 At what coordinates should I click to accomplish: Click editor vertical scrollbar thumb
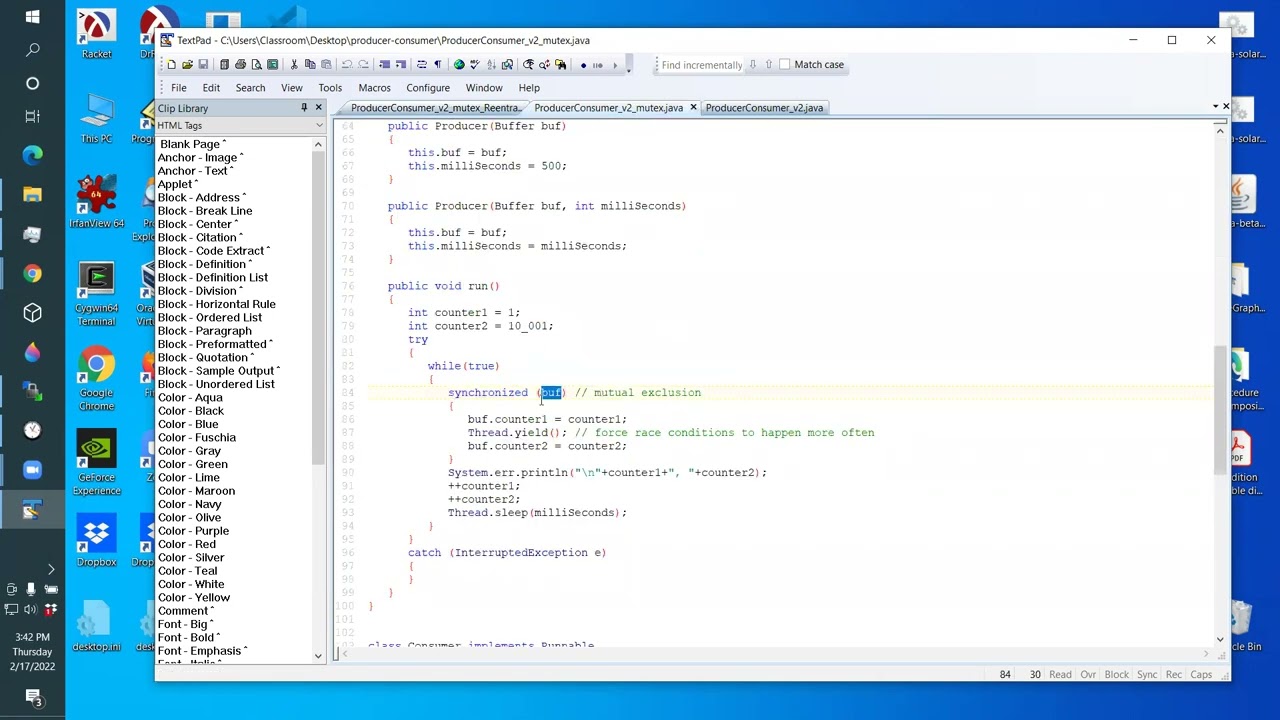point(1220,410)
